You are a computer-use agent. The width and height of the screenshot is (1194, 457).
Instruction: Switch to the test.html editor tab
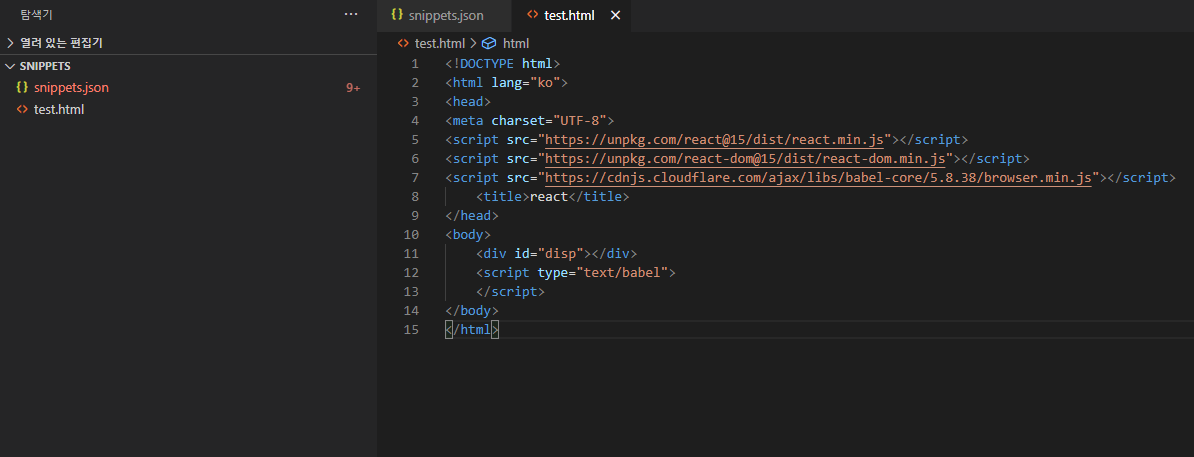point(569,15)
